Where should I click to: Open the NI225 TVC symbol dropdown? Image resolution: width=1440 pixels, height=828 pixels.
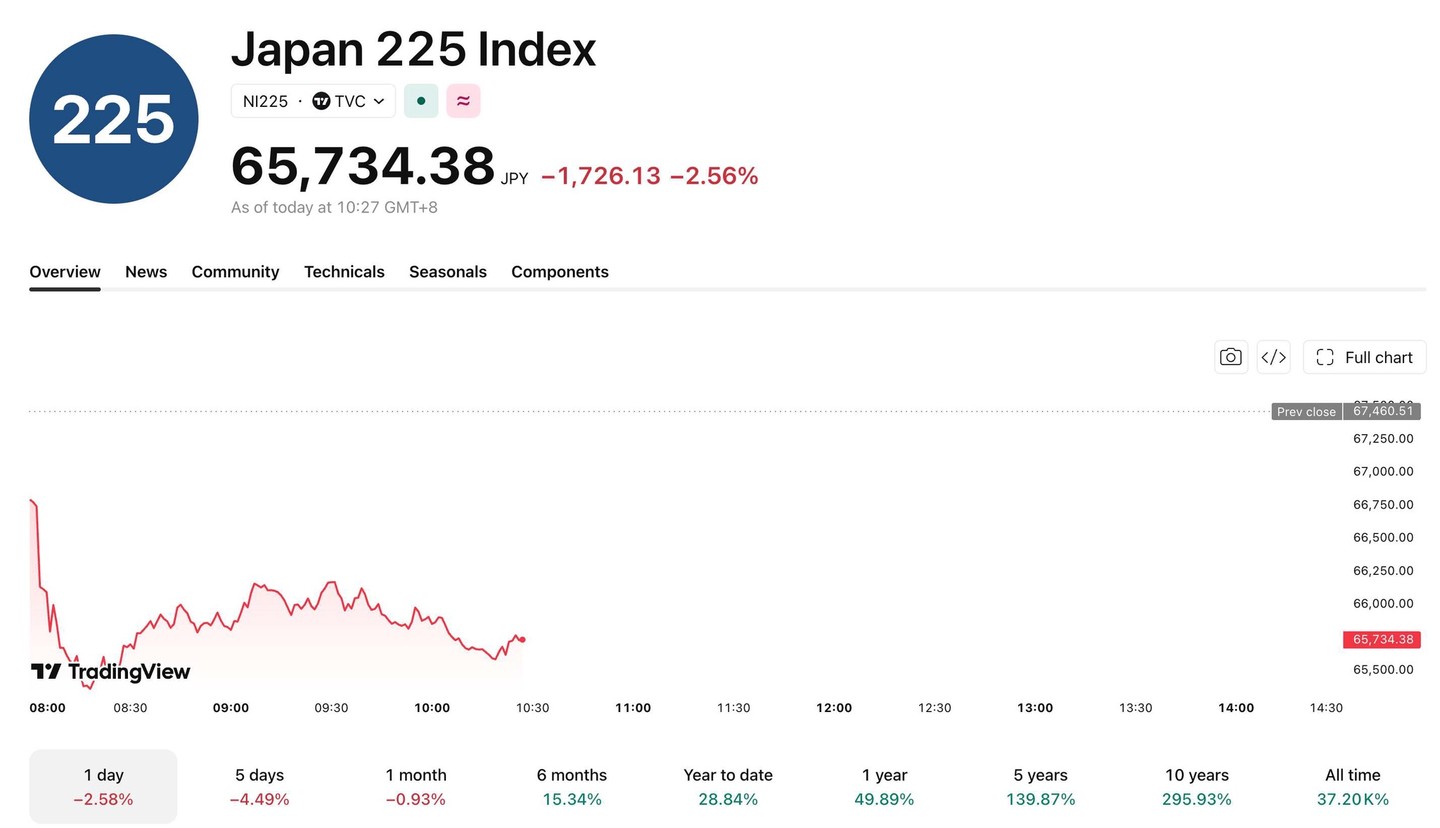313,101
